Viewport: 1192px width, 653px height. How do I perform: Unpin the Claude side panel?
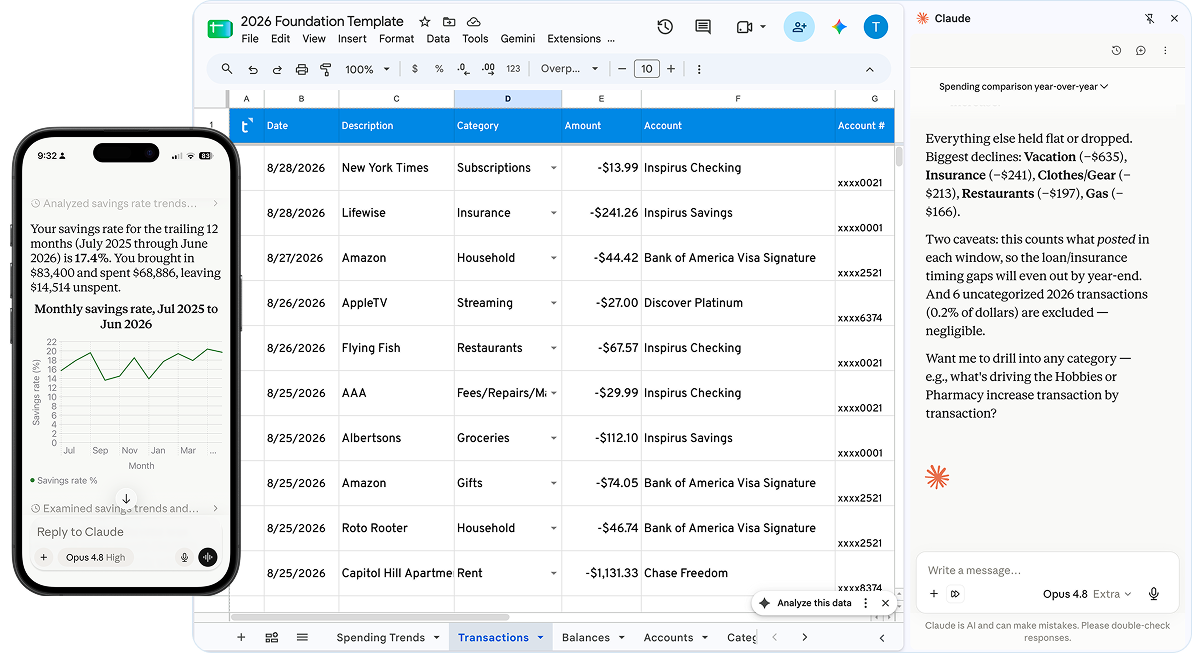pyautogui.click(x=1149, y=18)
